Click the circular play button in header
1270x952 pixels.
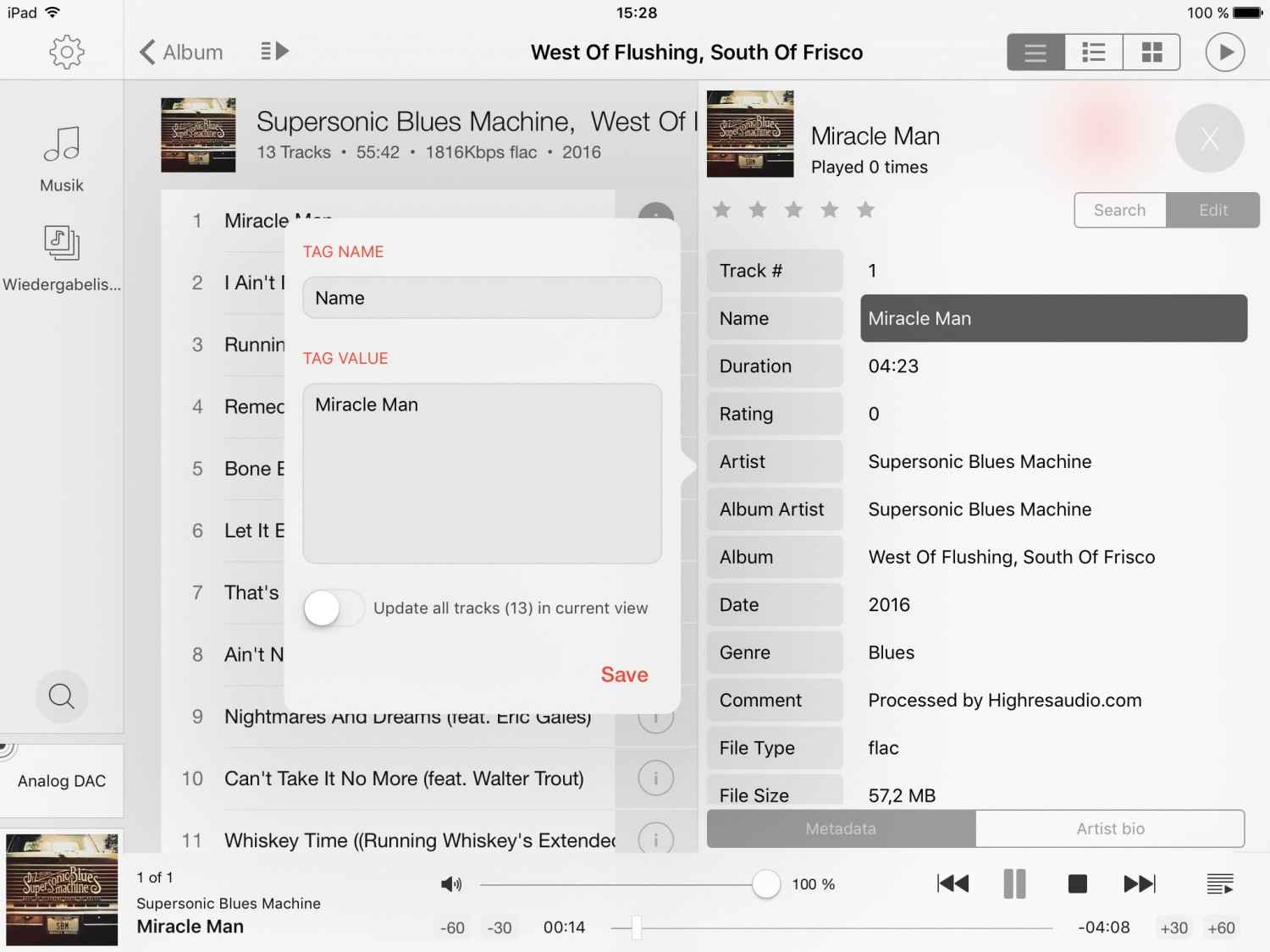[1225, 52]
